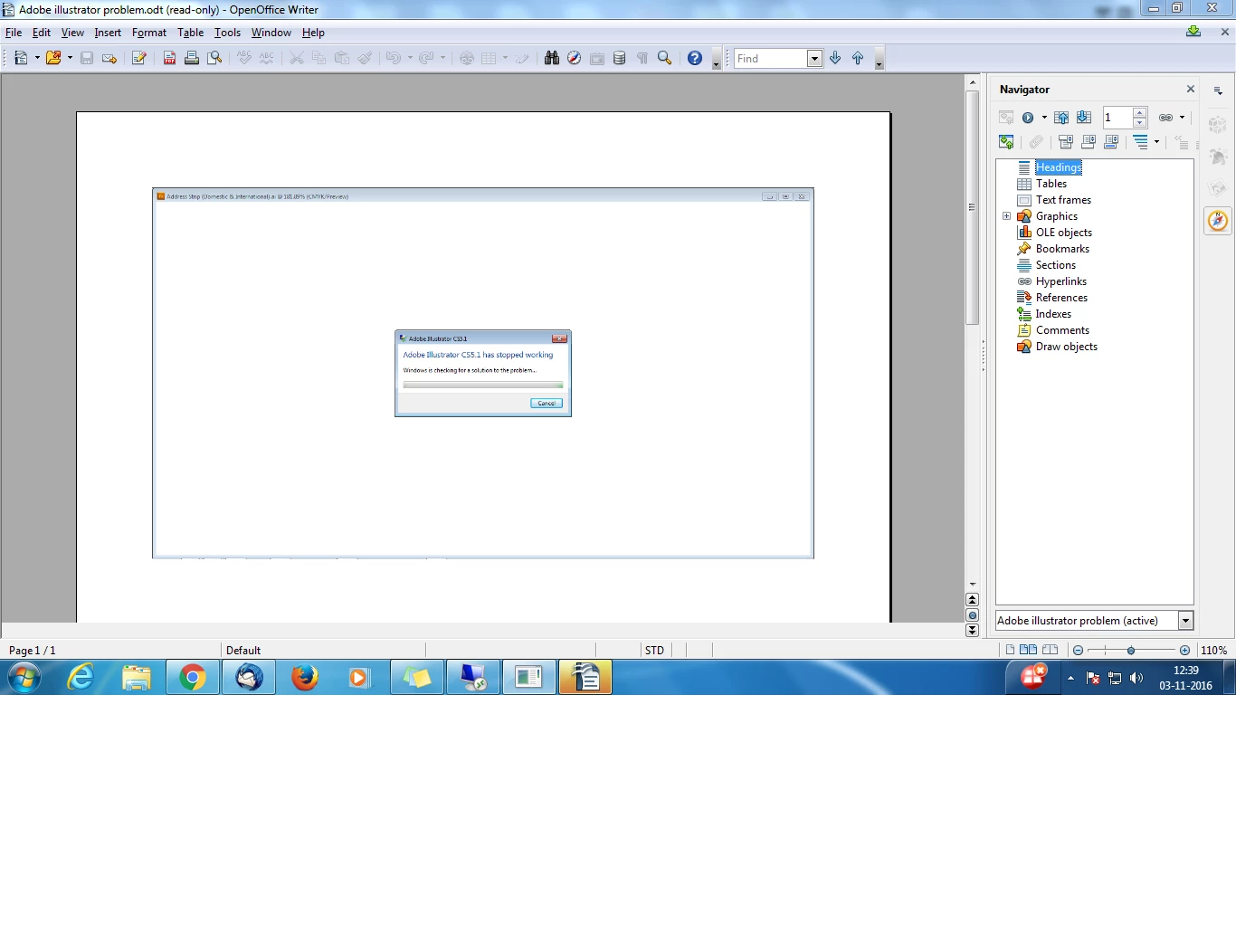
Task: Close the Navigator sidebar panel
Action: coord(1191,89)
